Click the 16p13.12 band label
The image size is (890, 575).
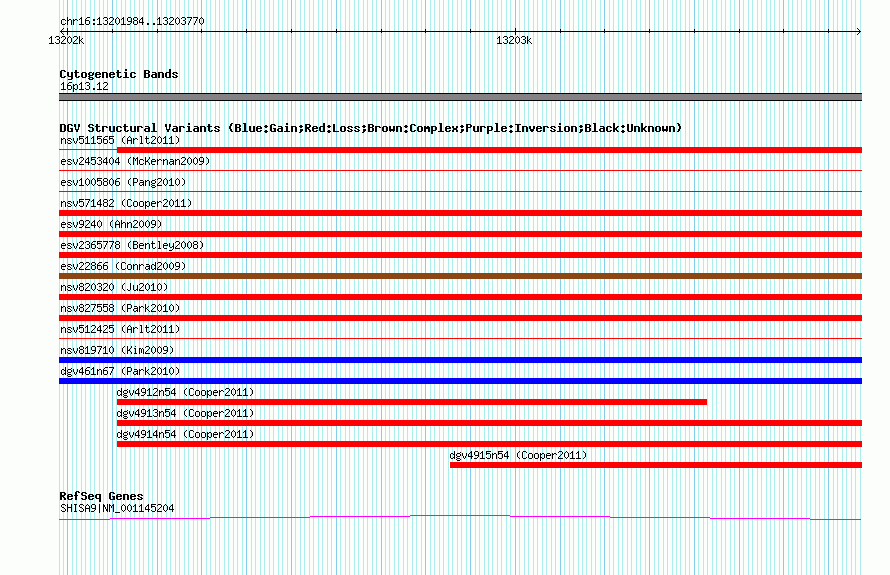pos(84,86)
